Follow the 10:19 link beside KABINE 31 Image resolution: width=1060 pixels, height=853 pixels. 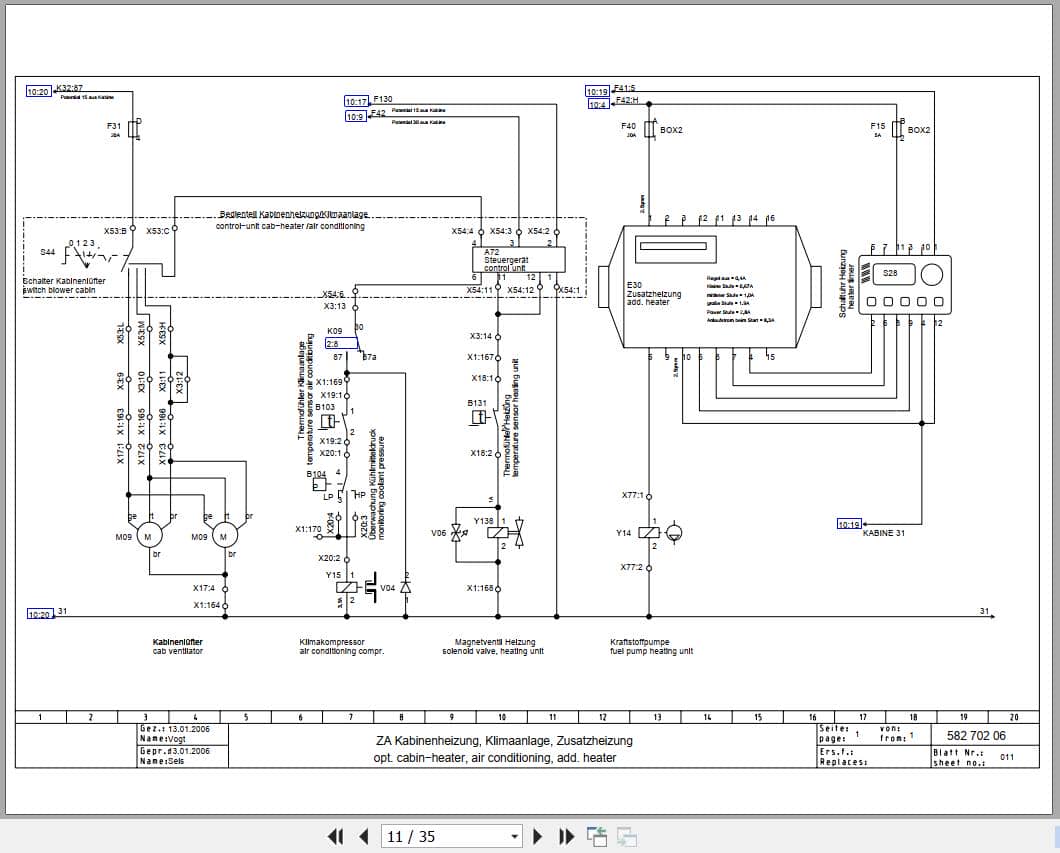849,524
